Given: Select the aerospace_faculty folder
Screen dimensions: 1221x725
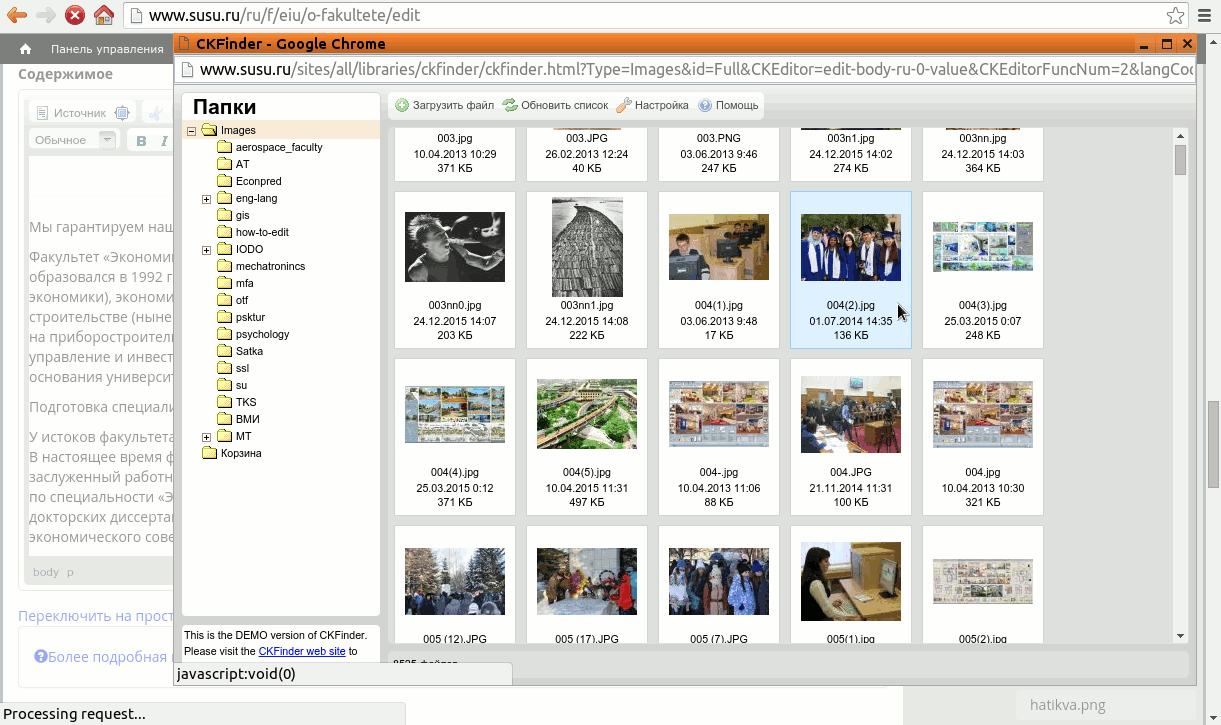Looking at the screenshot, I should pyautogui.click(x=278, y=147).
